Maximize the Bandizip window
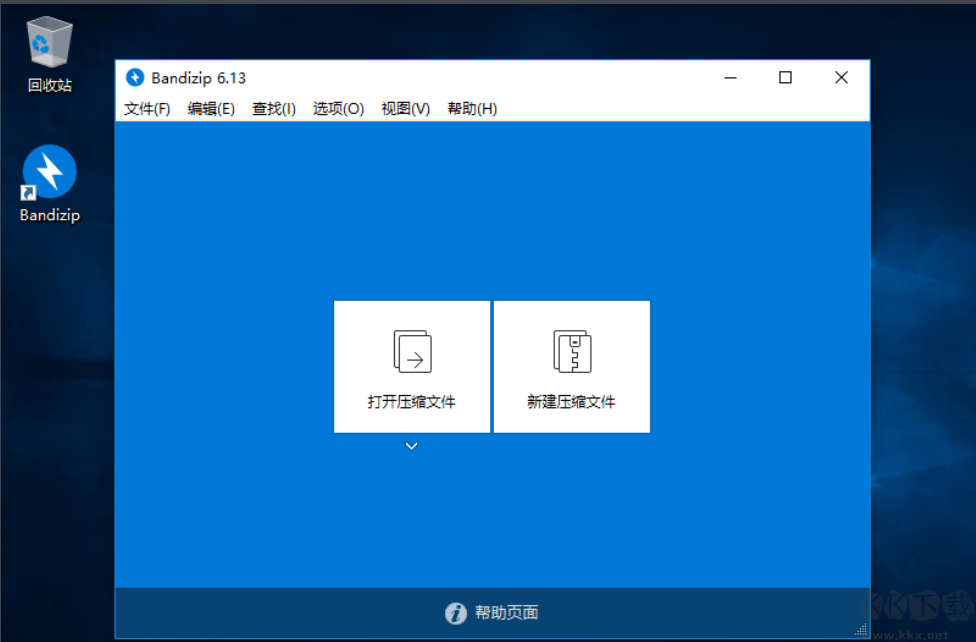Viewport: 976px width, 642px height. pyautogui.click(x=785, y=77)
